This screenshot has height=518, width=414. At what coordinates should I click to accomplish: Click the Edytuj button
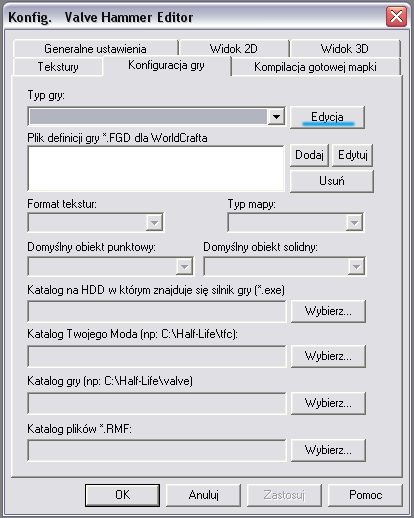pyautogui.click(x=352, y=155)
